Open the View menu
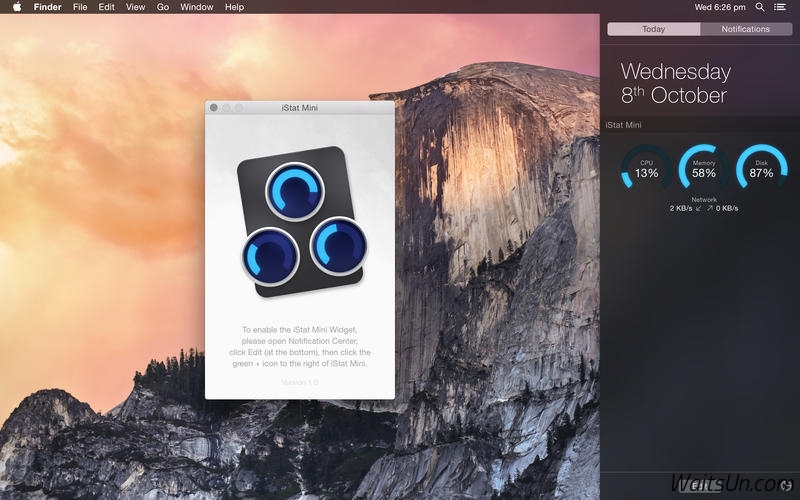The image size is (800, 500). pyautogui.click(x=135, y=7)
